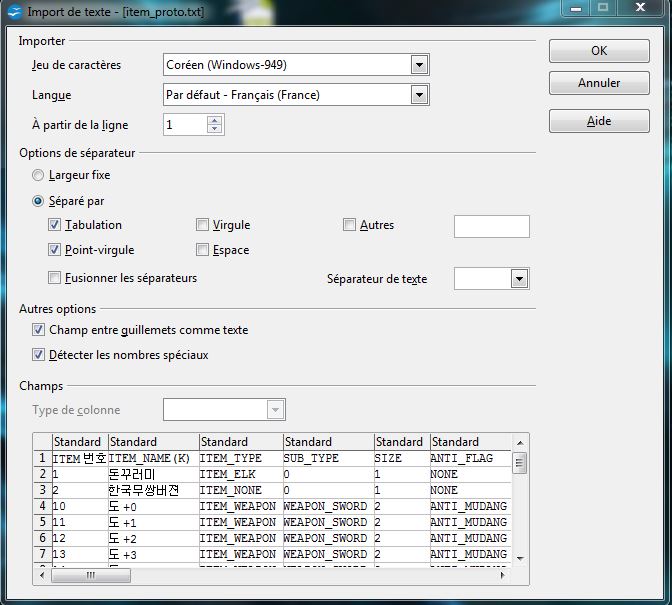Increase the starting line number stepper
672x605 pixels.
pos(214,120)
